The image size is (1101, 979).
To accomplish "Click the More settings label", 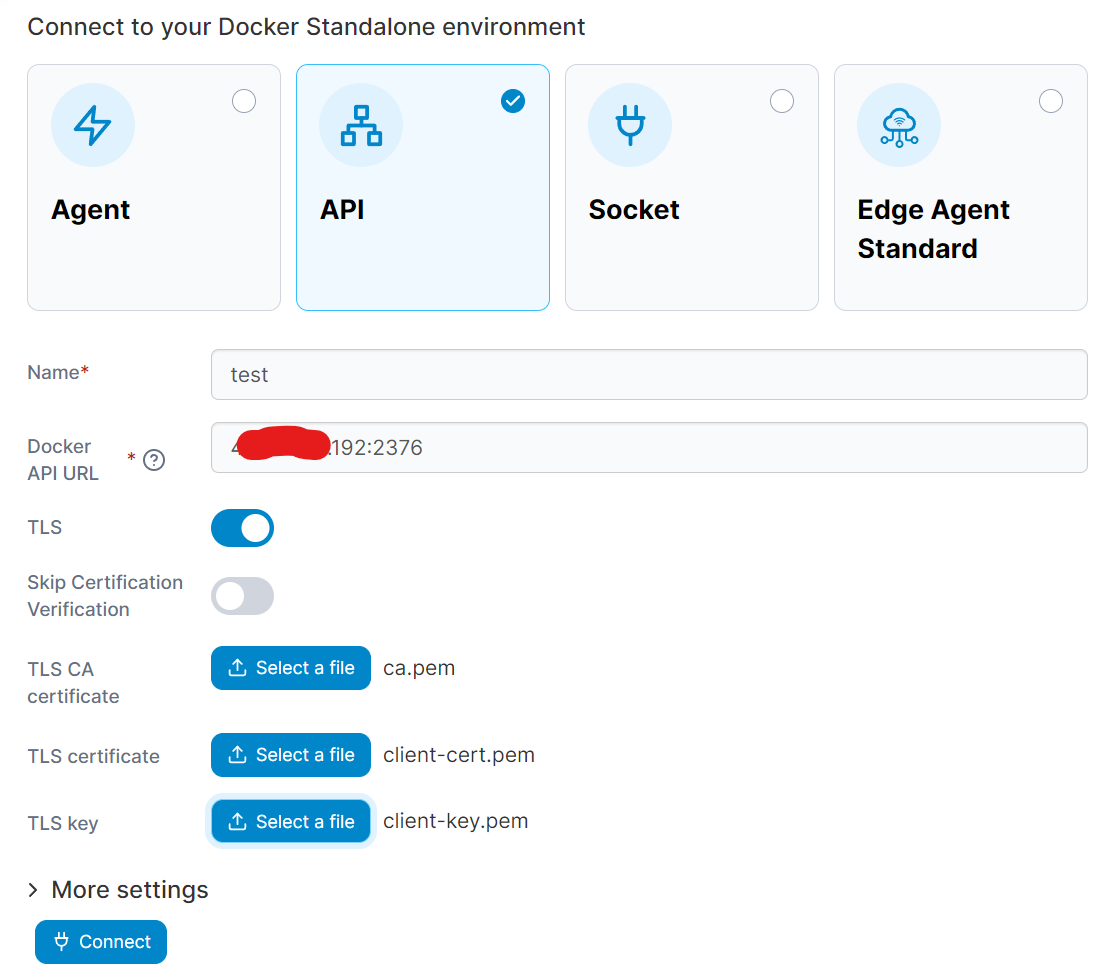I will click(x=130, y=890).
